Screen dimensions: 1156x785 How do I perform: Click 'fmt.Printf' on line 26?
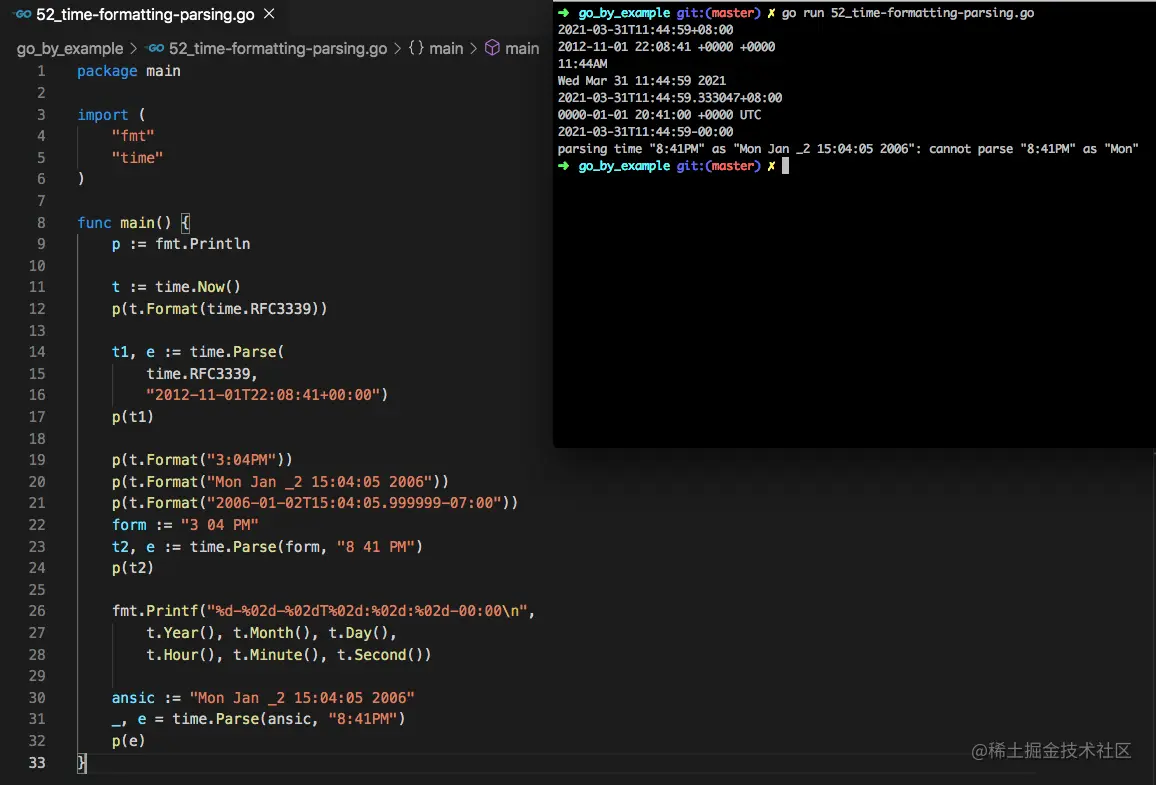155,611
